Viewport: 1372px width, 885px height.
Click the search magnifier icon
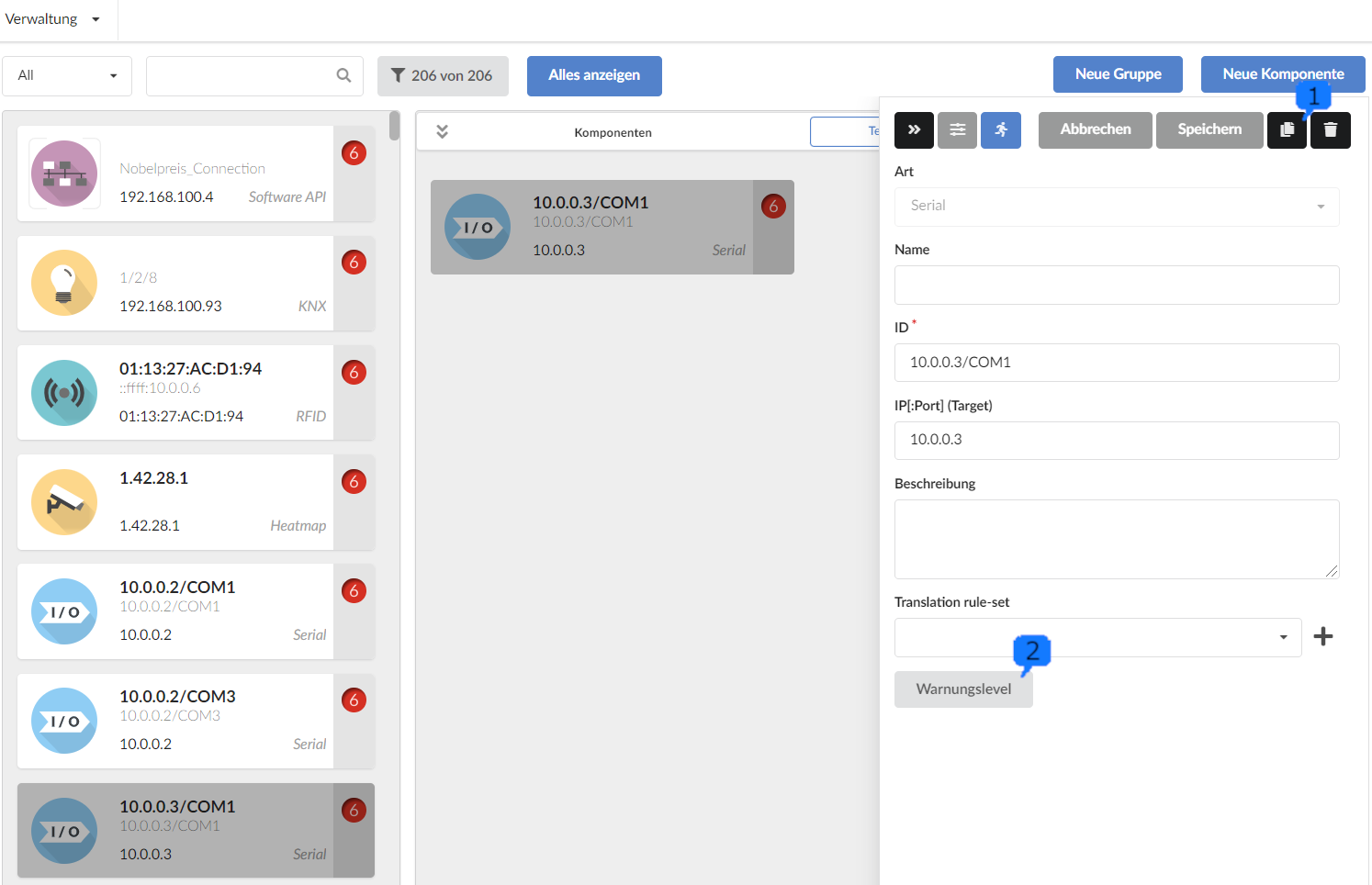click(343, 75)
